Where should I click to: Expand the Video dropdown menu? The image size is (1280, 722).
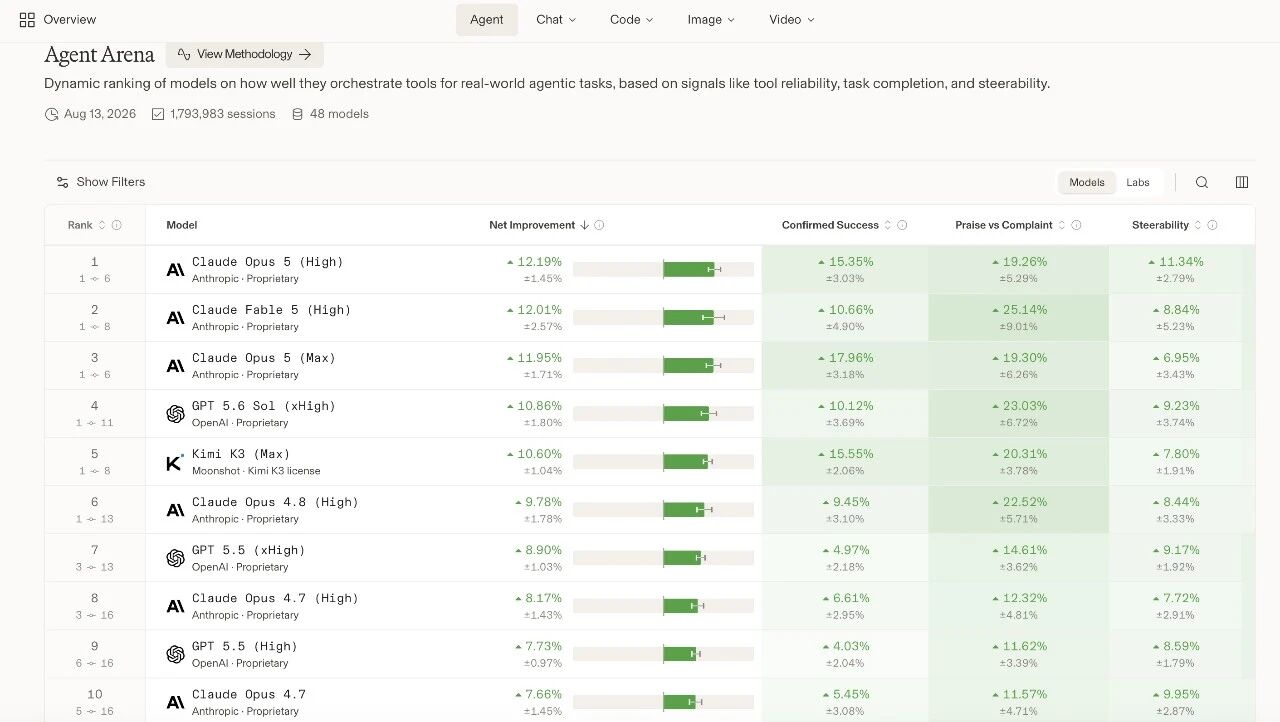tap(792, 20)
